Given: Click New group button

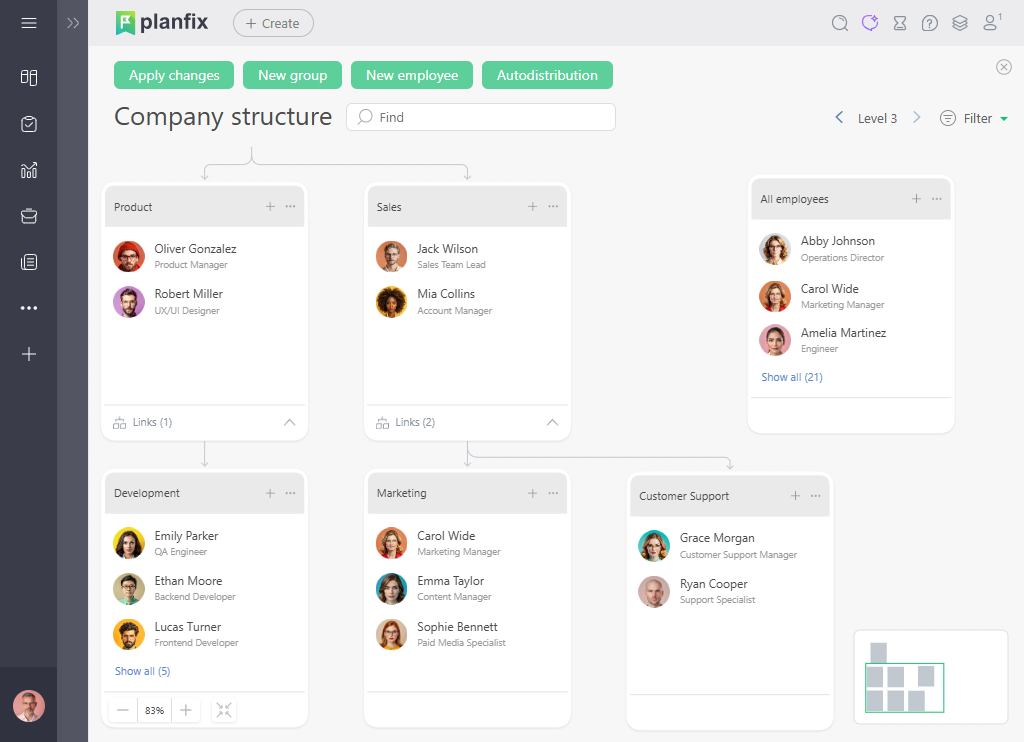Looking at the screenshot, I should [293, 75].
